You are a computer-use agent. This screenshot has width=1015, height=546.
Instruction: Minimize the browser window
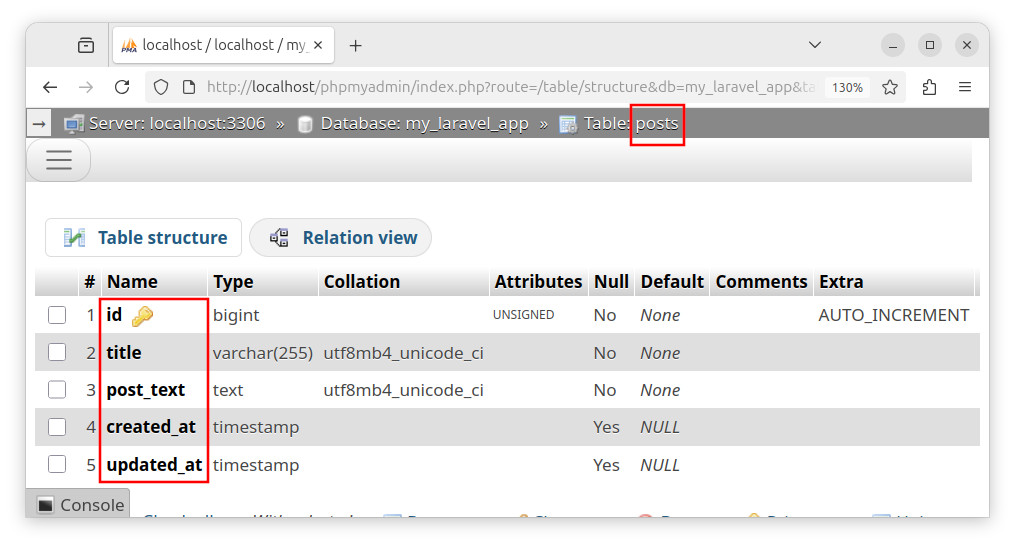[x=893, y=45]
